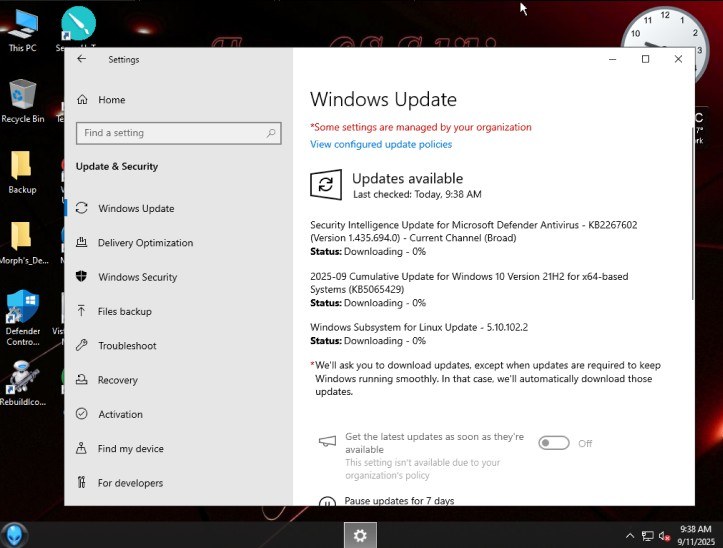Click the Home house icon
The image size is (723, 548).
82,99
